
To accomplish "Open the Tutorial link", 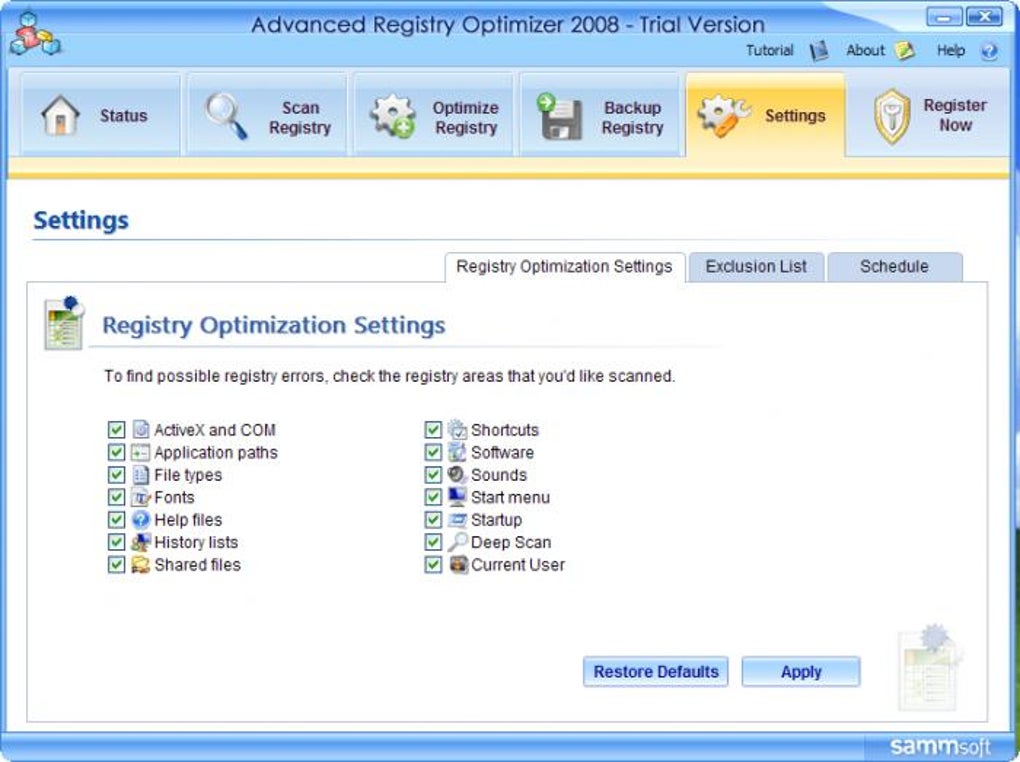I will (770, 51).
